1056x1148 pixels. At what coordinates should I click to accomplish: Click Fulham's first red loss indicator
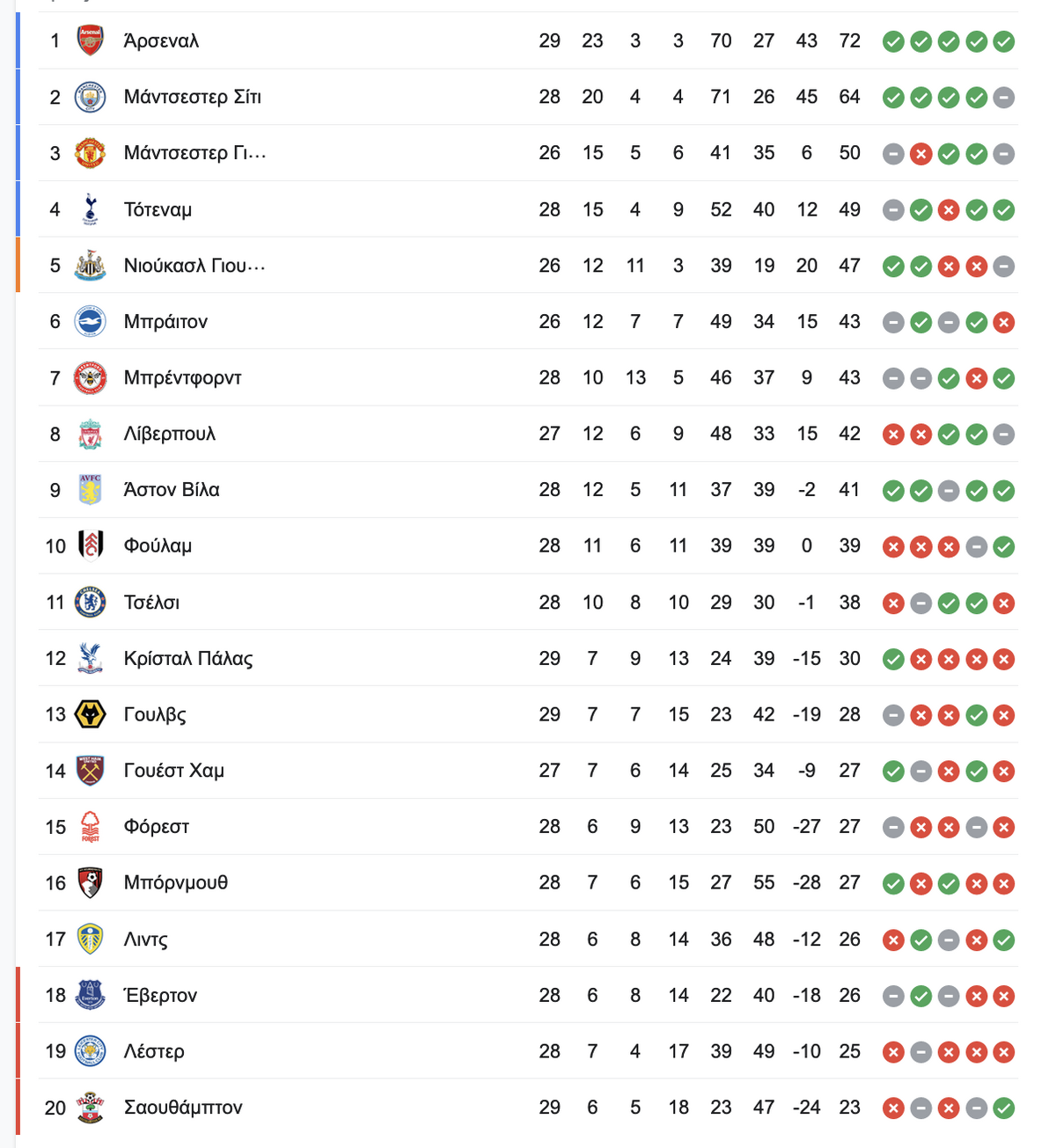point(893,547)
